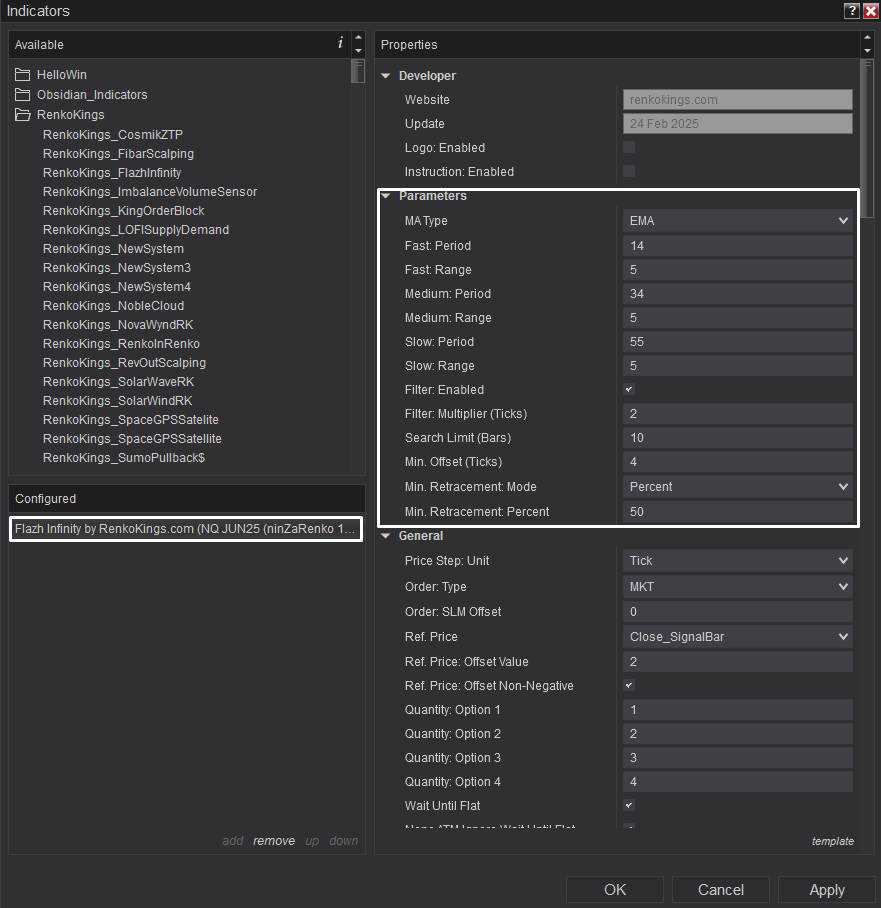
Task: Open the Ref. Price dropdown
Action: click(737, 637)
